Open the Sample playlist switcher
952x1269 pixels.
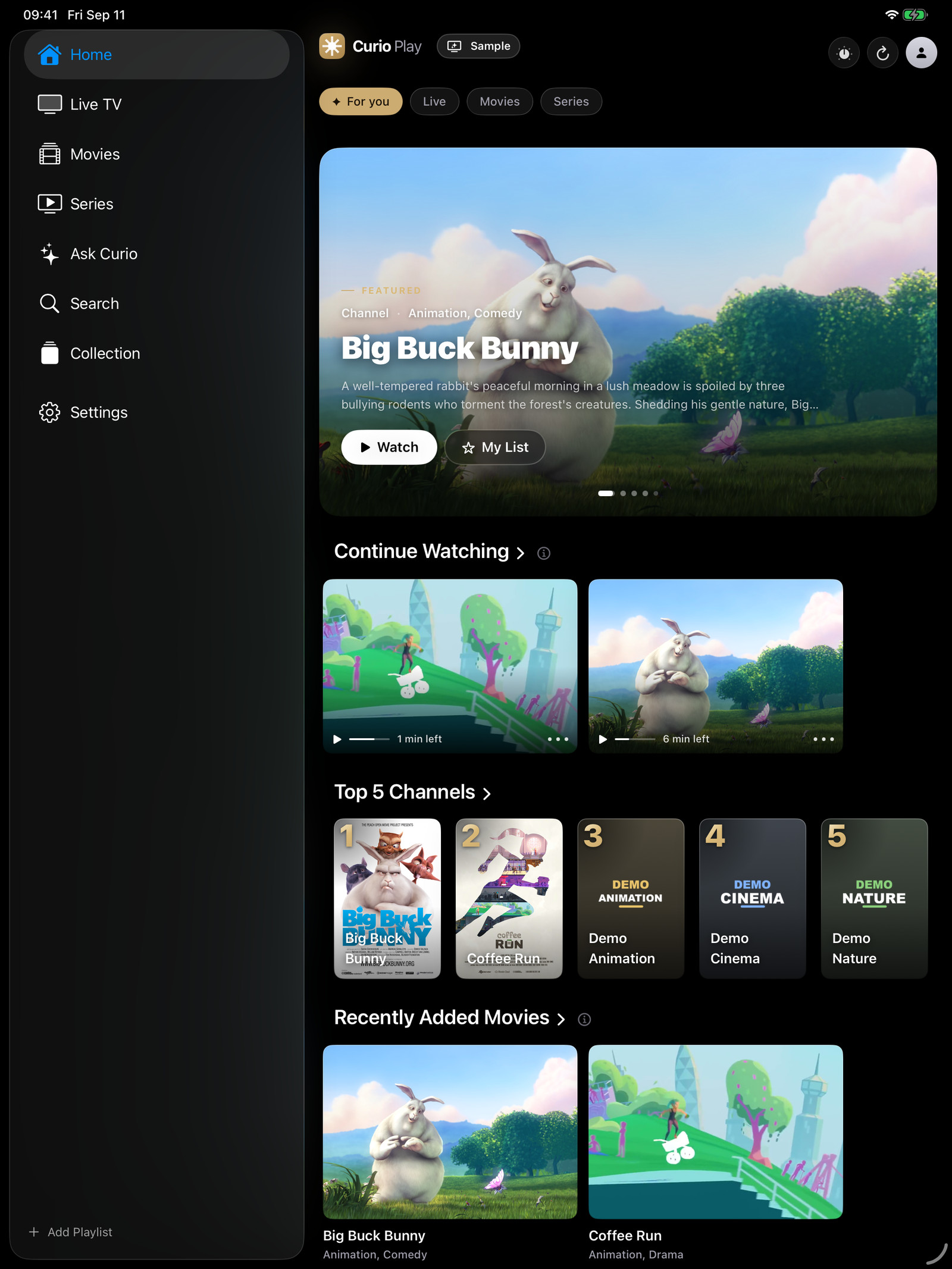478,46
